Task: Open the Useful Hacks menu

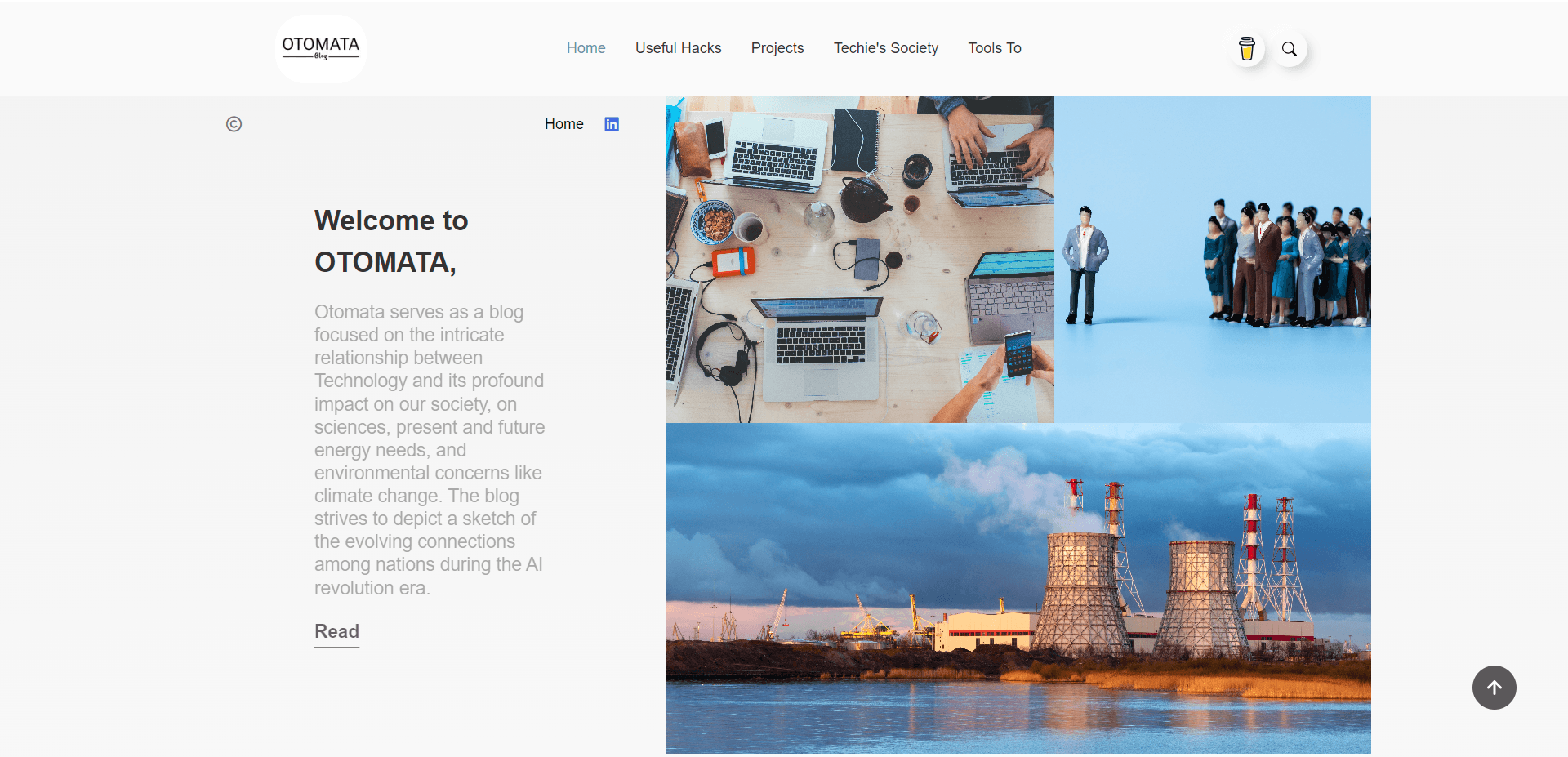Action: pyautogui.click(x=679, y=48)
